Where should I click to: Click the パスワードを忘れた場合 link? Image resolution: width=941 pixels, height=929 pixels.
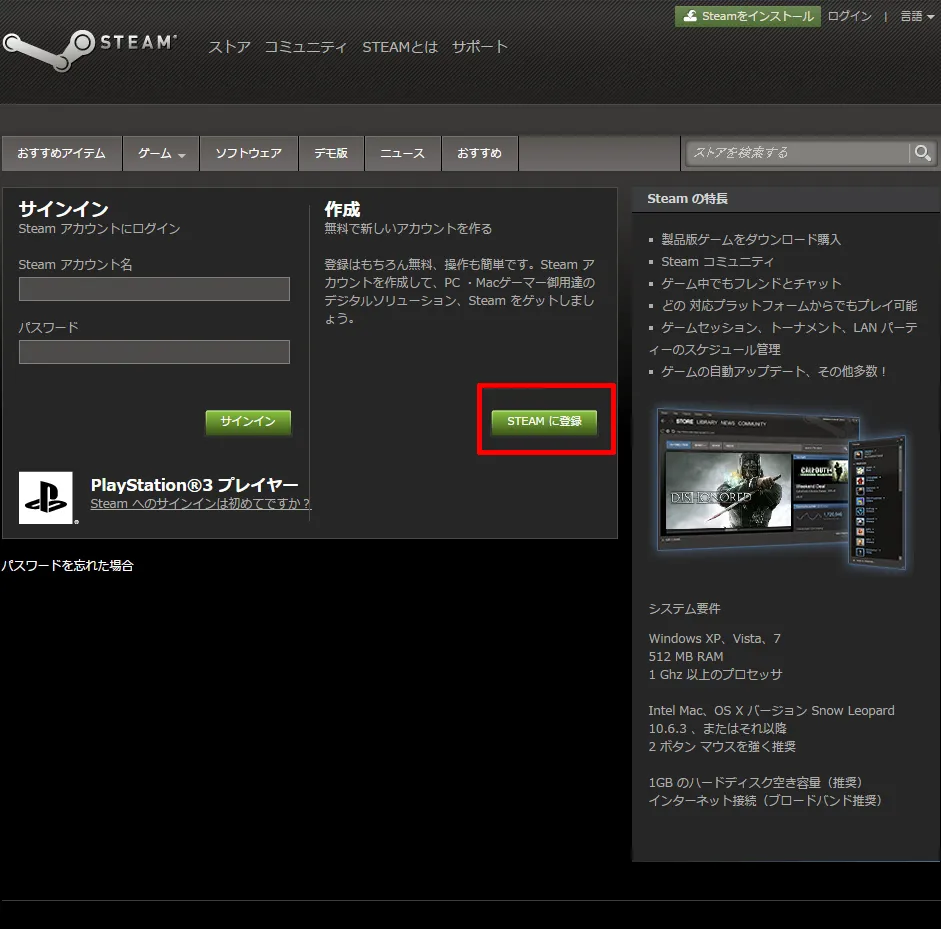point(67,565)
